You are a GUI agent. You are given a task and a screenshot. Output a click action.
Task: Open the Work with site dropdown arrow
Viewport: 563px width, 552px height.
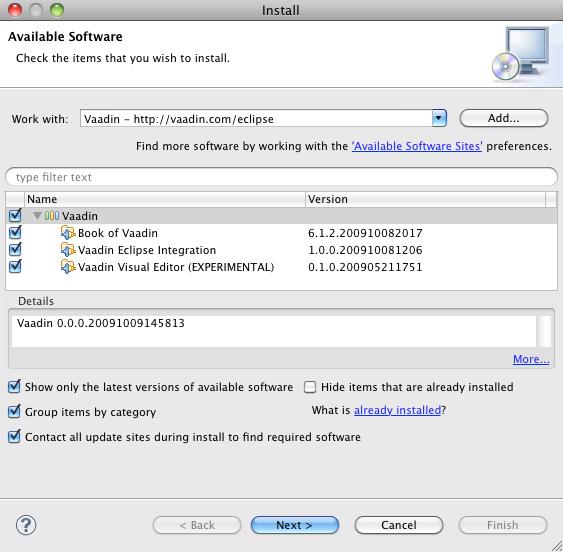pyautogui.click(x=439, y=118)
